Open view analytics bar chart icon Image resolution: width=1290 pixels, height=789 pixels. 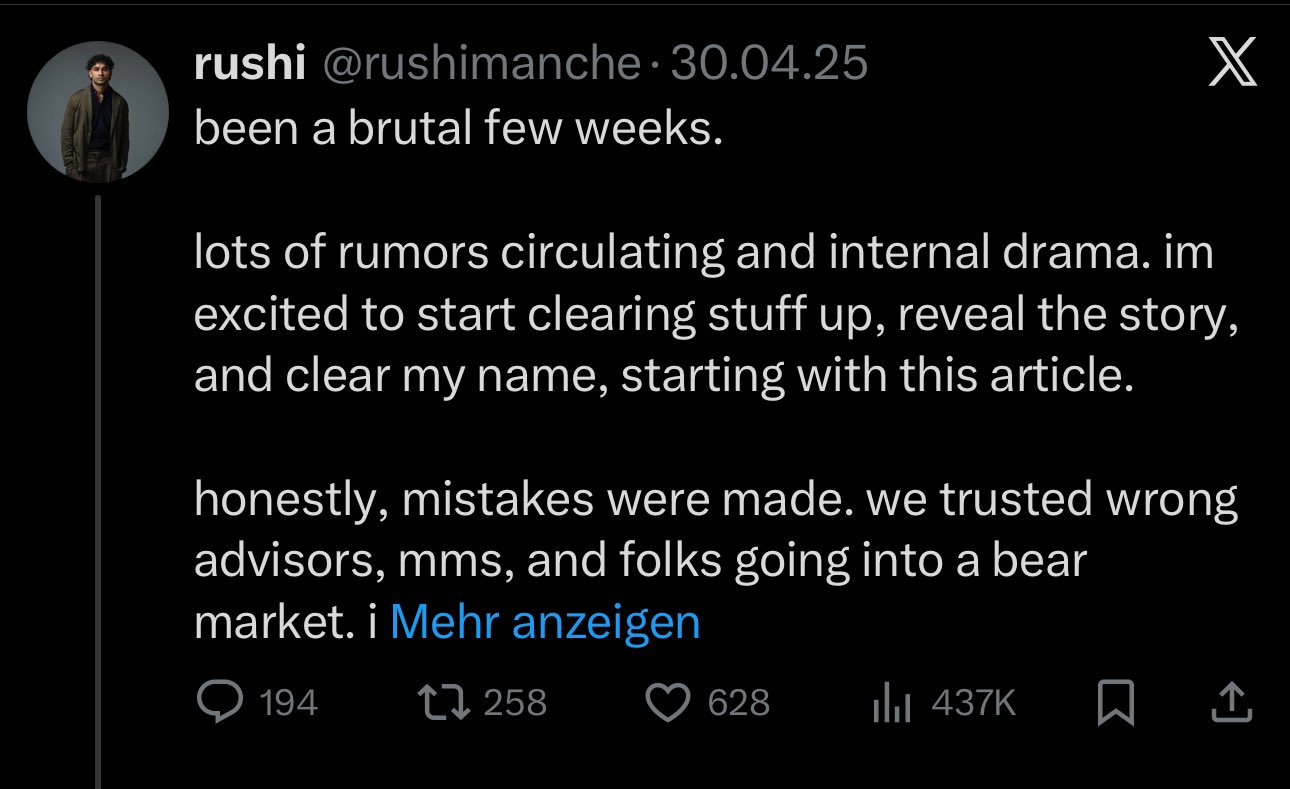892,705
